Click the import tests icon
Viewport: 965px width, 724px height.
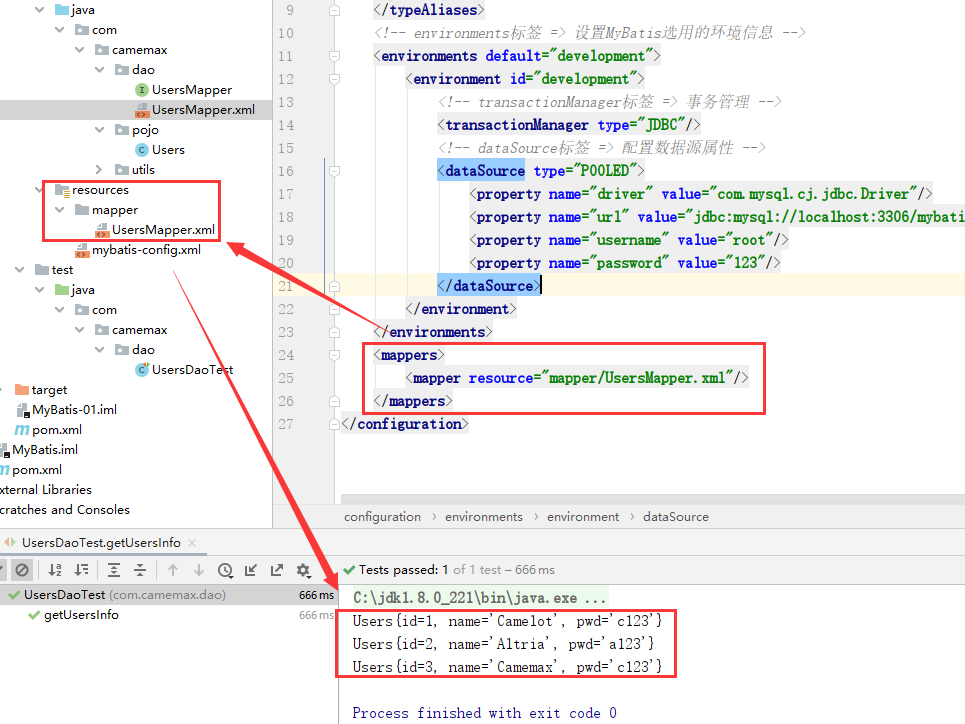coord(250,570)
